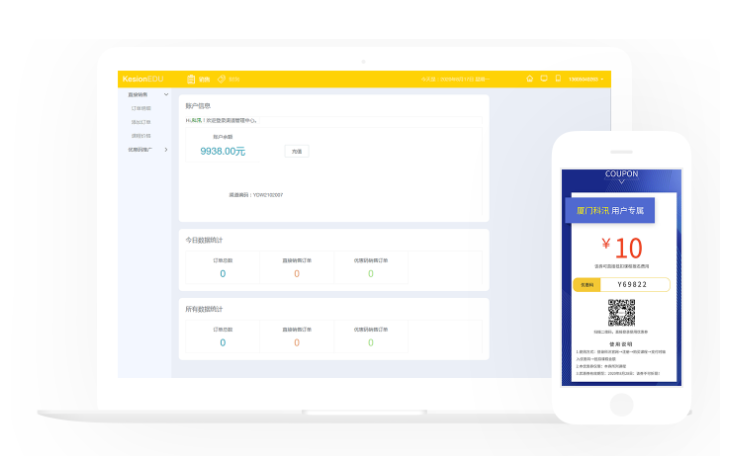Collapse the 直接销售 sidebar section
The height and width of the screenshot is (456, 732).
click(x=166, y=94)
